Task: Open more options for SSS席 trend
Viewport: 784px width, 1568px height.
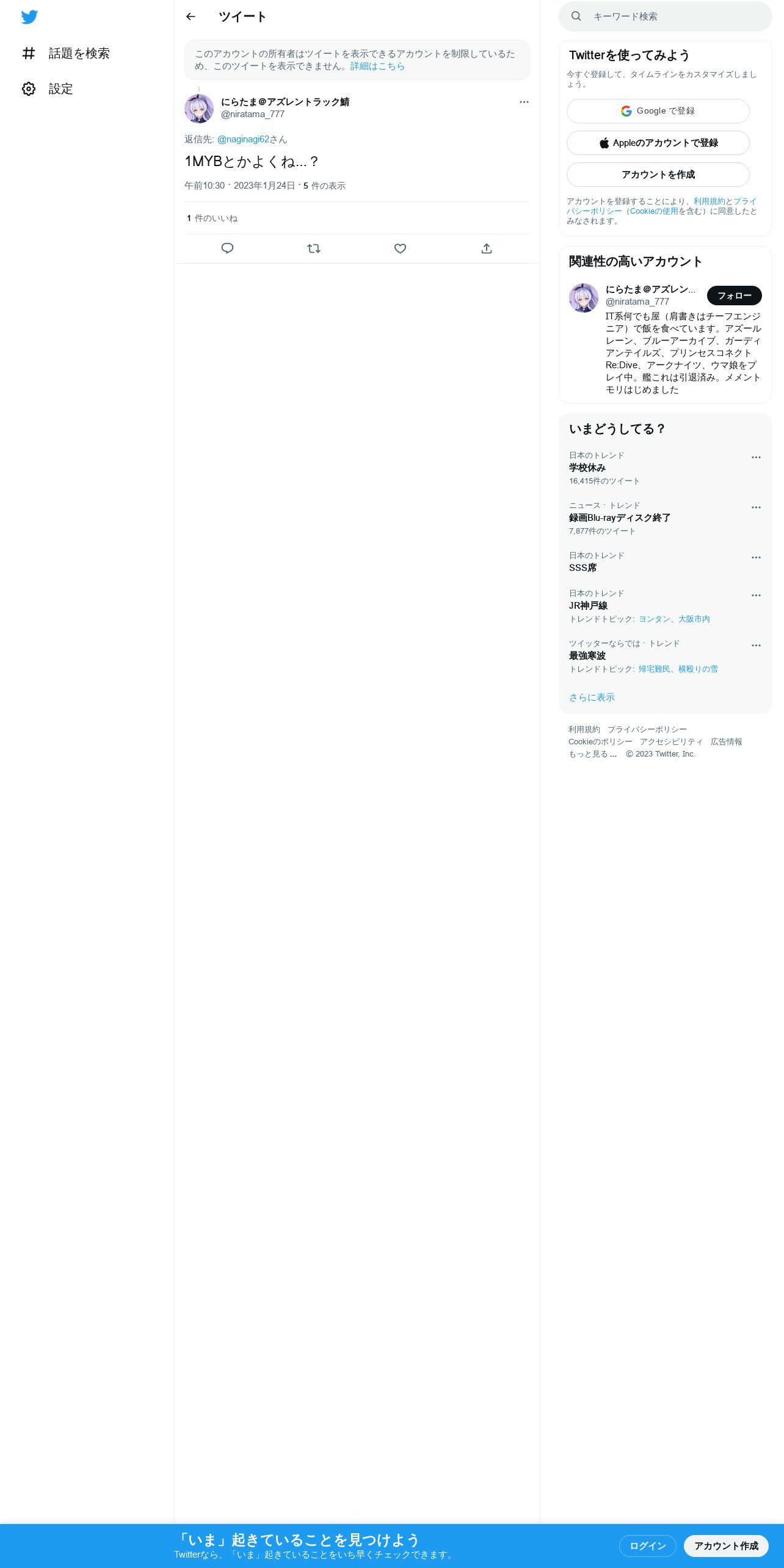Action: point(756,557)
